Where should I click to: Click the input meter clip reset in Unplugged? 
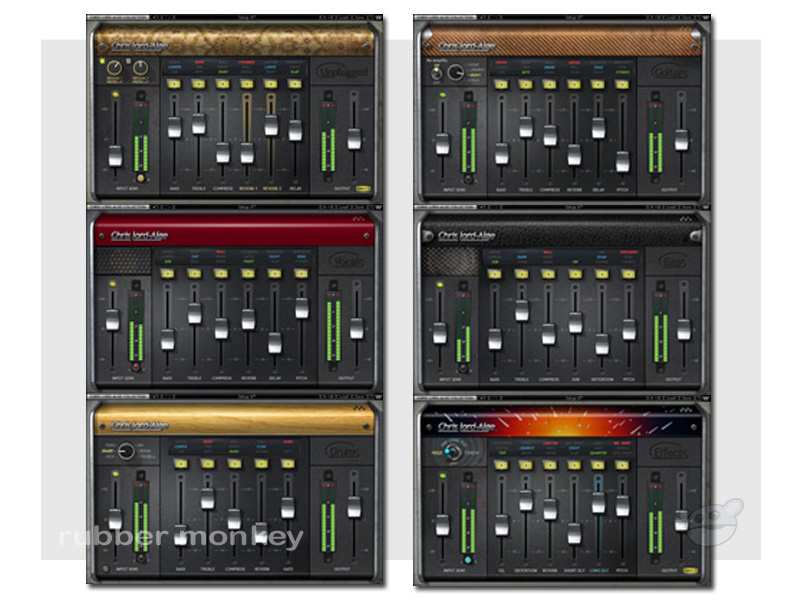(x=140, y=178)
